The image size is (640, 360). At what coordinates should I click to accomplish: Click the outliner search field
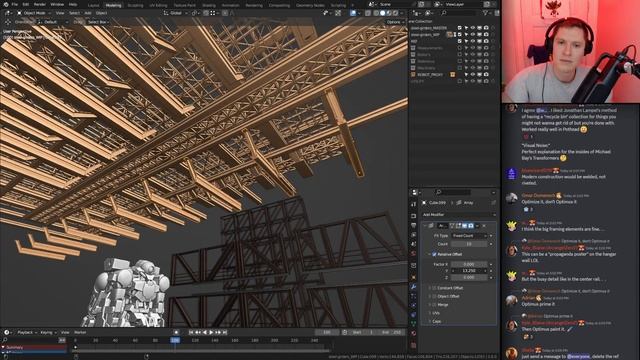458,13
